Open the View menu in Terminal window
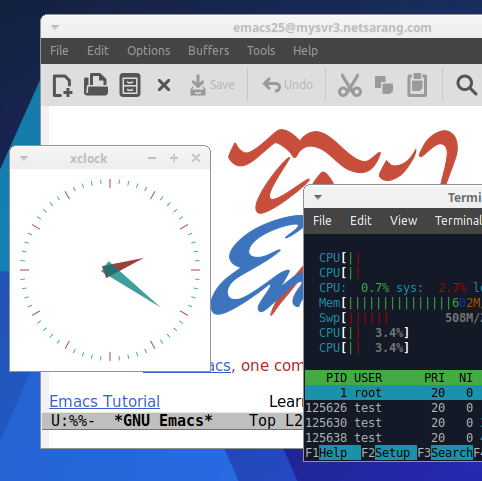Image resolution: width=482 pixels, height=481 pixels. 403,221
